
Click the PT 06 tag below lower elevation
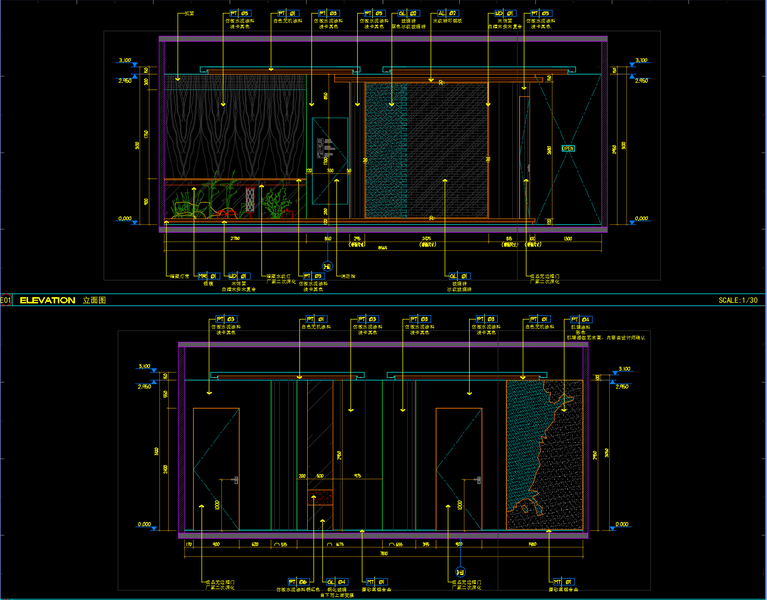pyautogui.click(x=298, y=582)
